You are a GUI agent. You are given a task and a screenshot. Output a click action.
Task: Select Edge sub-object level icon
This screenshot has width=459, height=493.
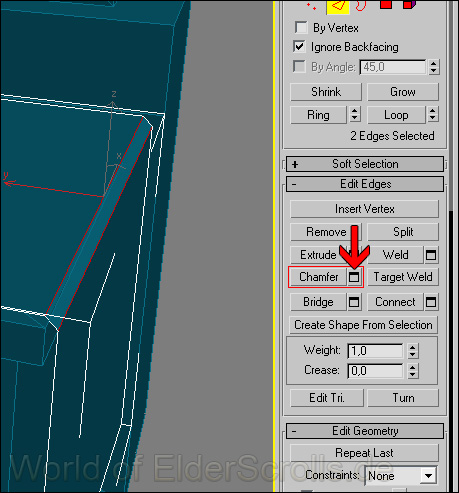pyautogui.click(x=338, y=7)
